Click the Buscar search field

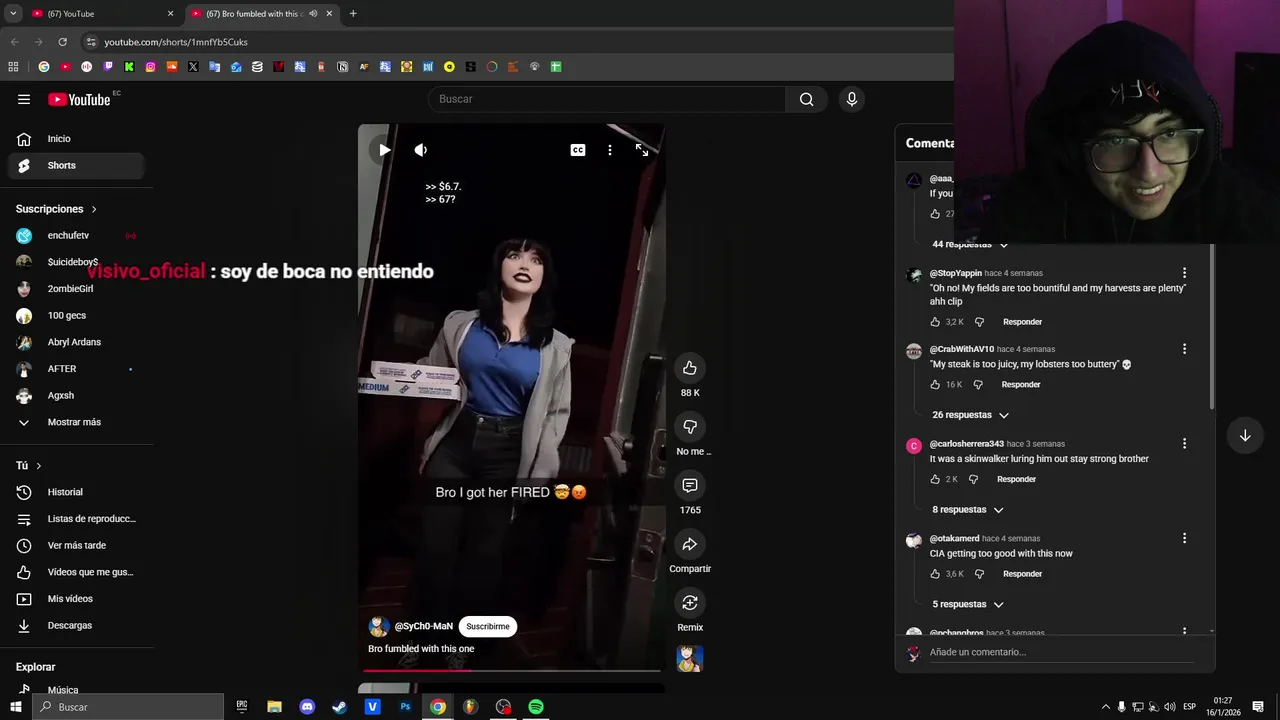point(607,99)
